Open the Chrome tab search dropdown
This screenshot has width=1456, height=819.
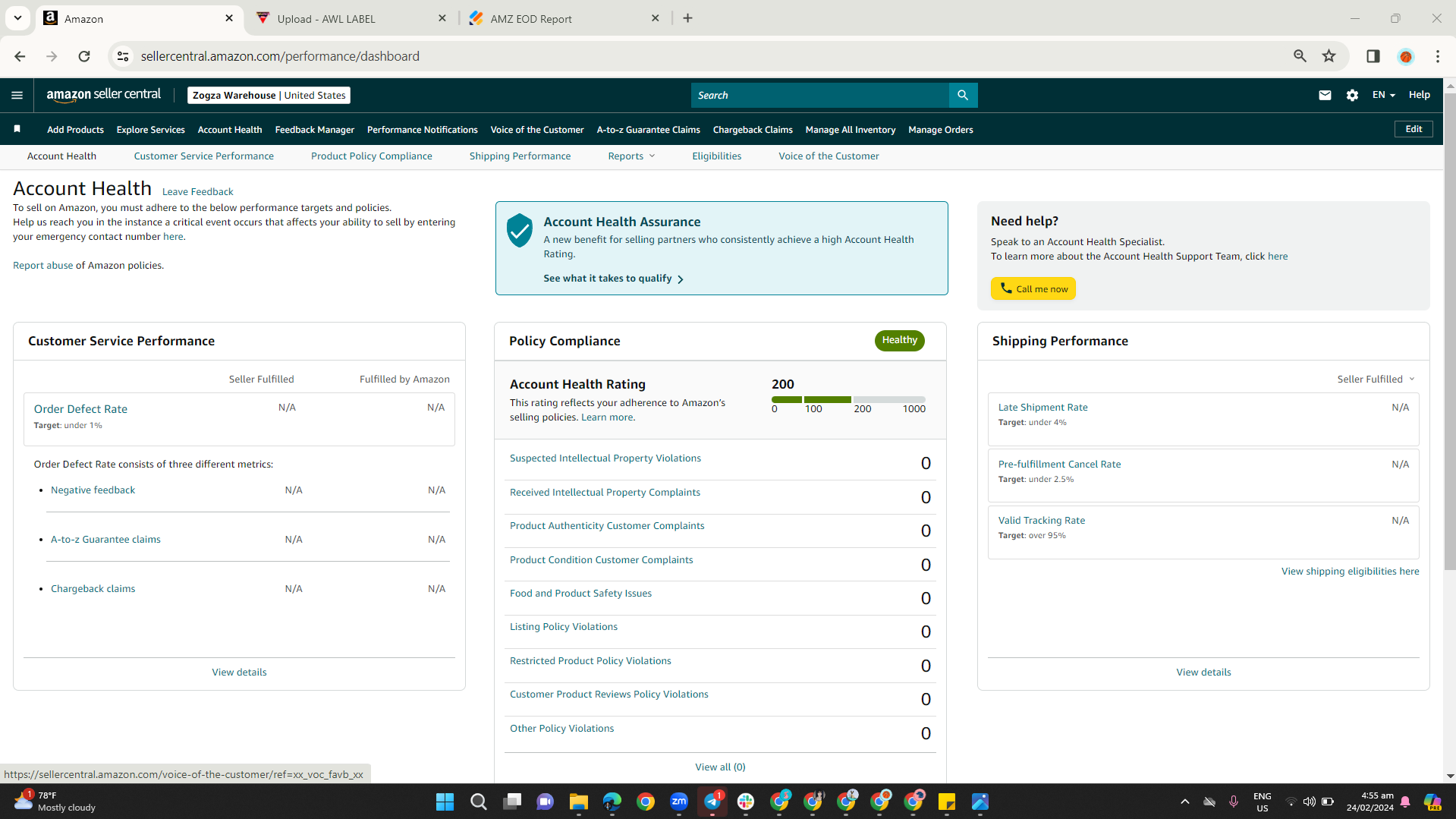17,18
